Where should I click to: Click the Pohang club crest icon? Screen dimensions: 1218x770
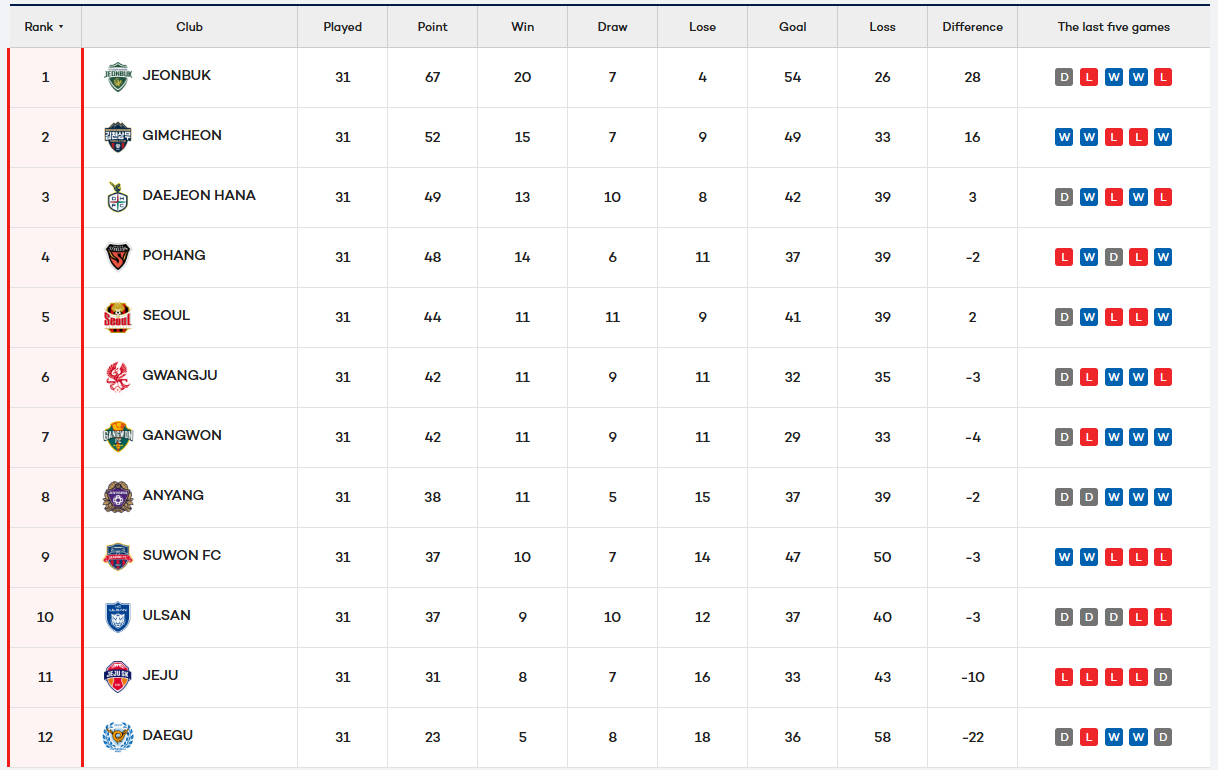(x=118, y=257)
